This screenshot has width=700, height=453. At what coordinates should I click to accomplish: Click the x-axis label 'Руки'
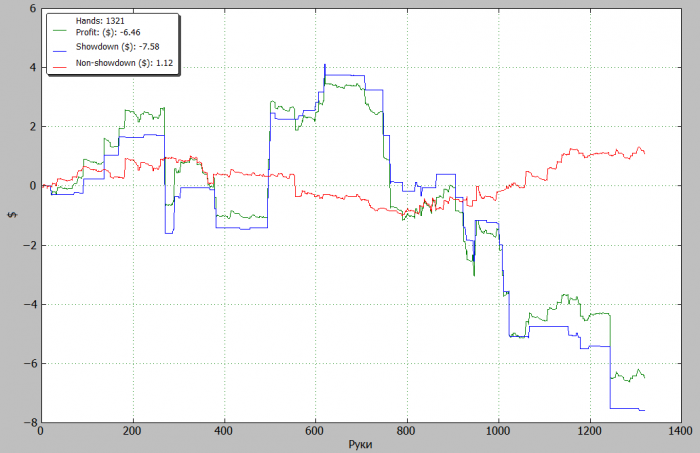click(360, 445)
